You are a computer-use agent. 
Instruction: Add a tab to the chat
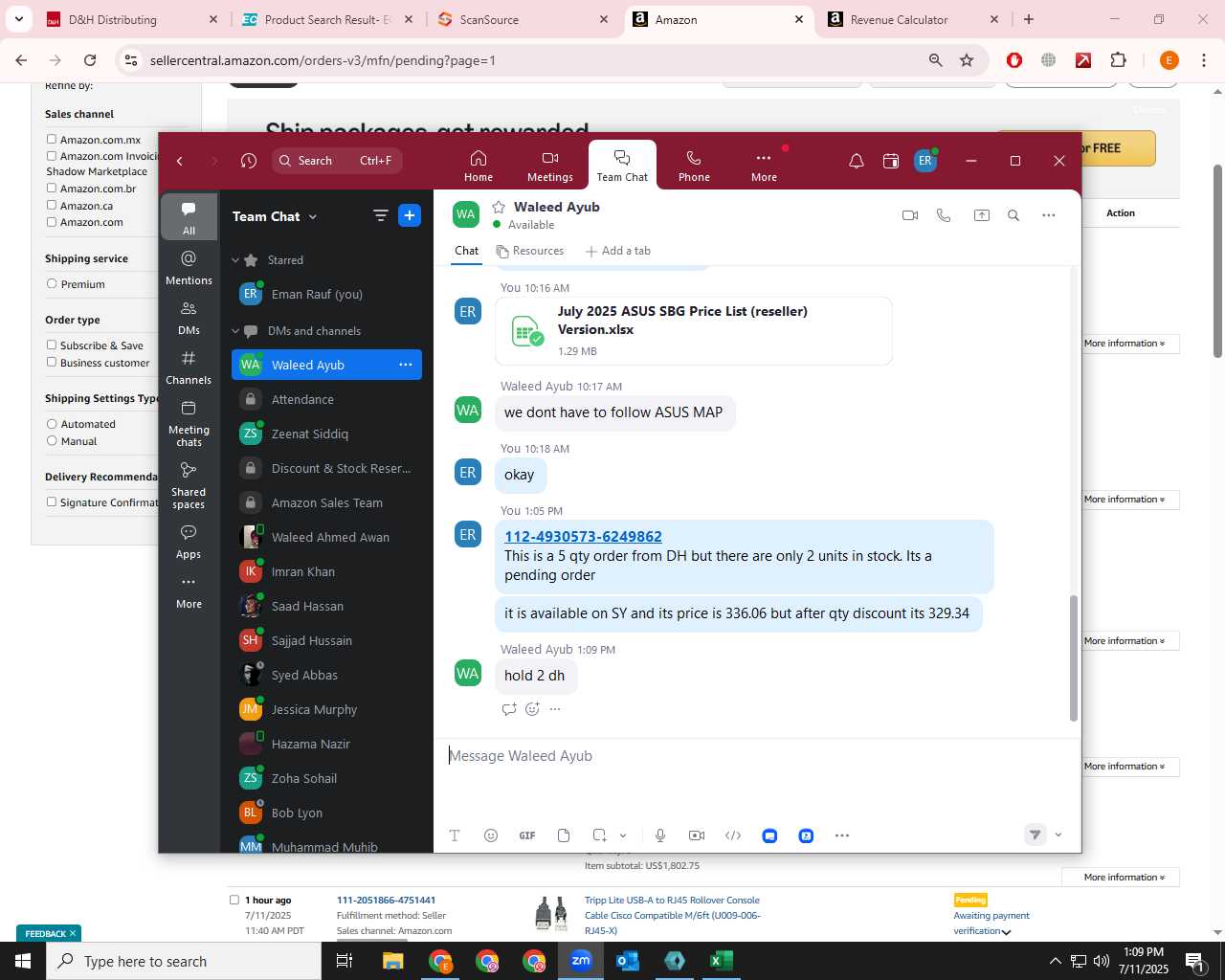[618, 251]
